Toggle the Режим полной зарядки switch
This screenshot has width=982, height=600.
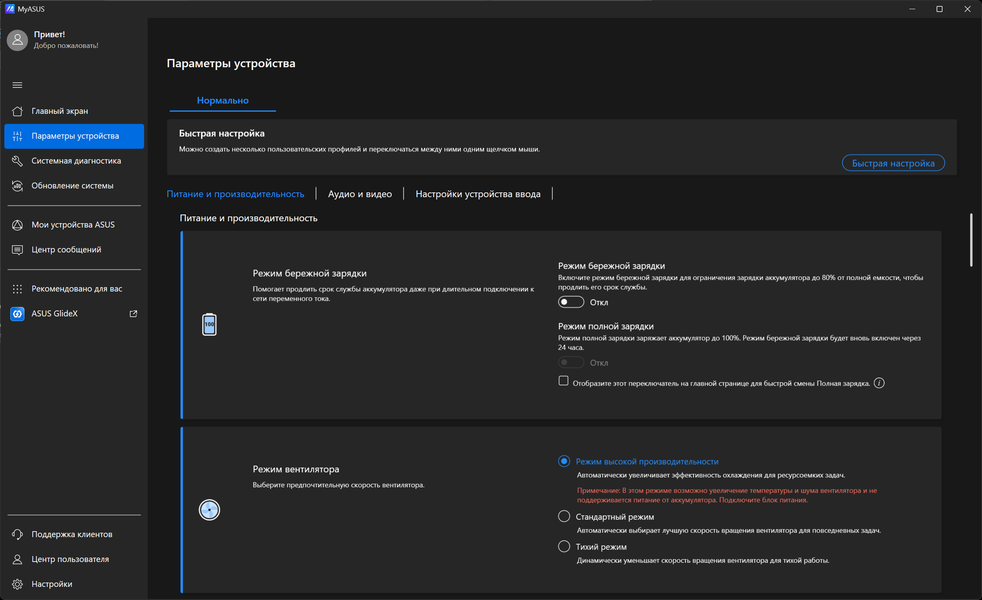[x=571, y=363]
